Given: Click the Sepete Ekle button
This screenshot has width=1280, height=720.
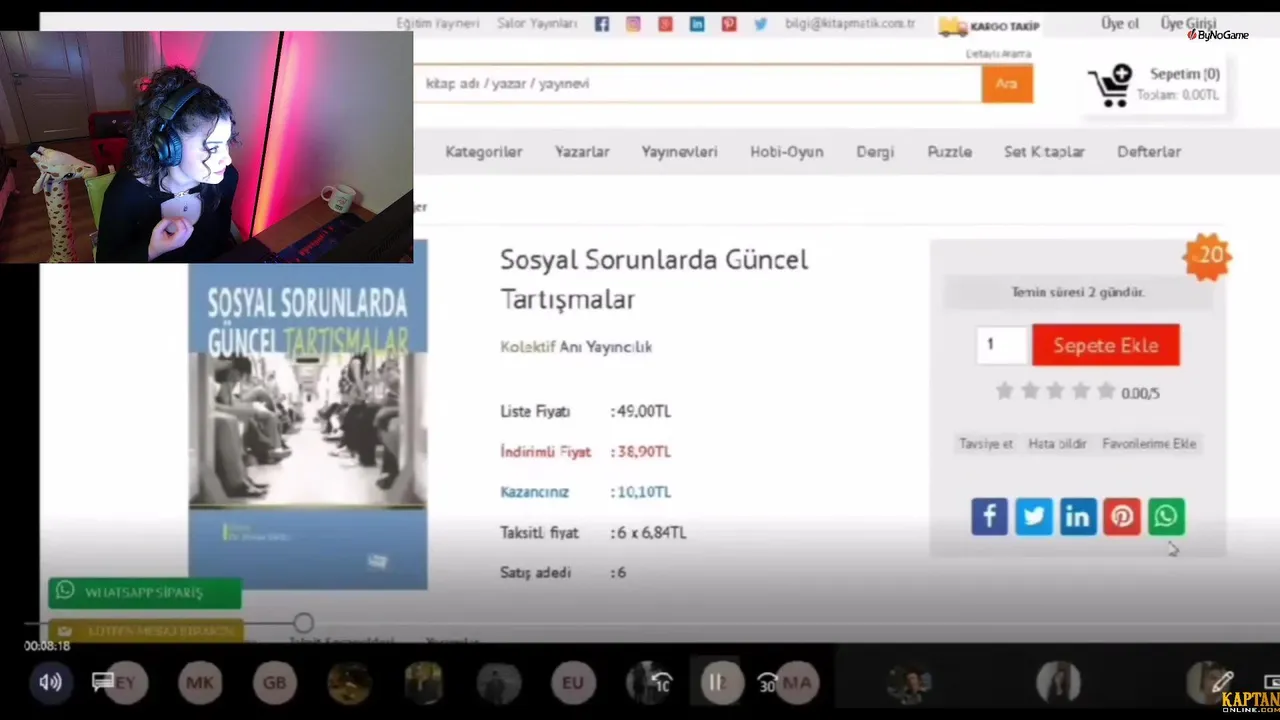Looking at the screenshot, I should click(1106, 345).
